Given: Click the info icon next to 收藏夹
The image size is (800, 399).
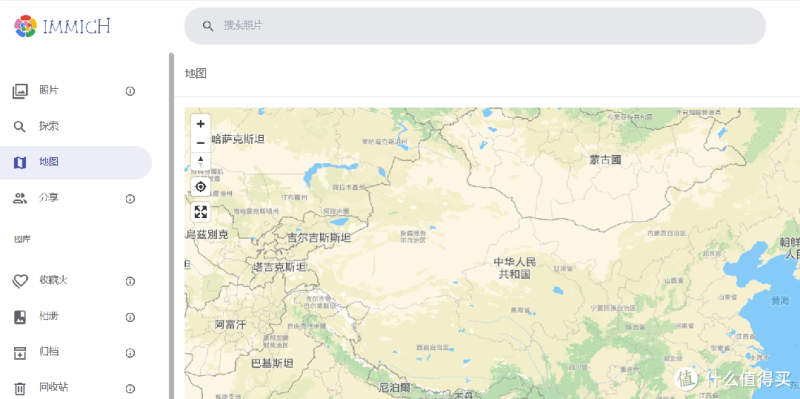Looking at the screenshot, I should coord(130,281).
